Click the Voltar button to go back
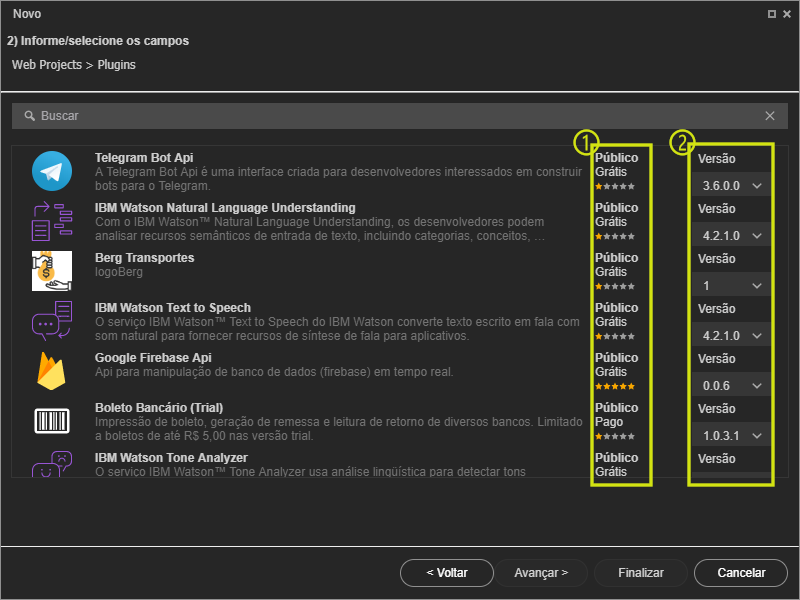The width and height of the screenshot is (800, 600). tap(447, 573)
